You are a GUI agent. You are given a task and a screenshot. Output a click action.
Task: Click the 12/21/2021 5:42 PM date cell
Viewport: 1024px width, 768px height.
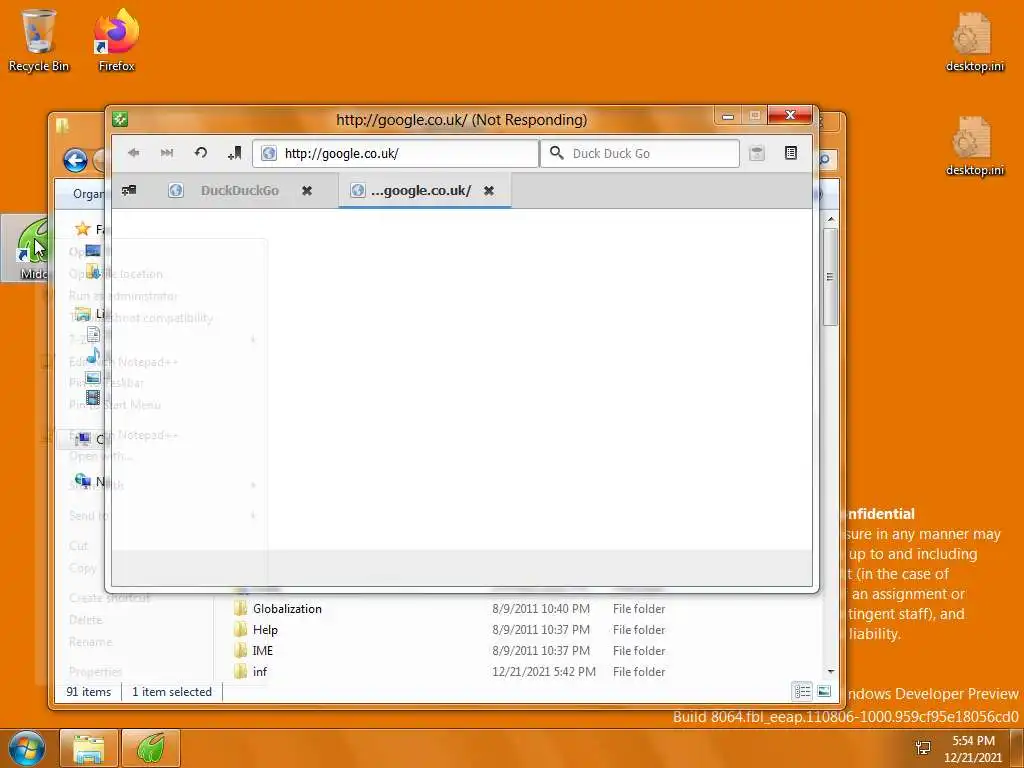[x=544, y=671]
